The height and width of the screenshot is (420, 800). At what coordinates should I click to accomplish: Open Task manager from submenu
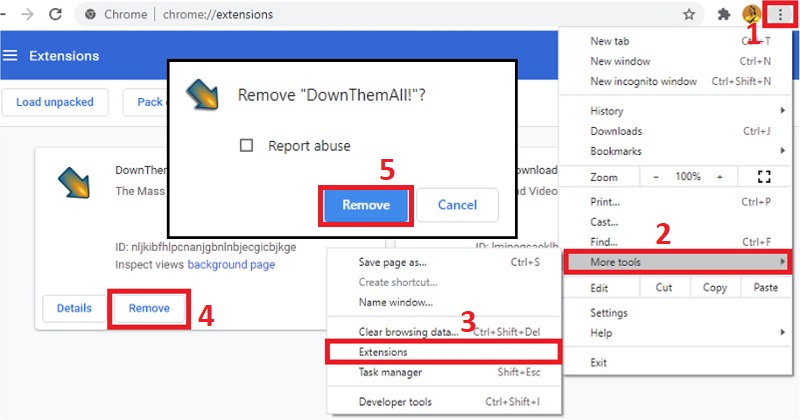444,372
